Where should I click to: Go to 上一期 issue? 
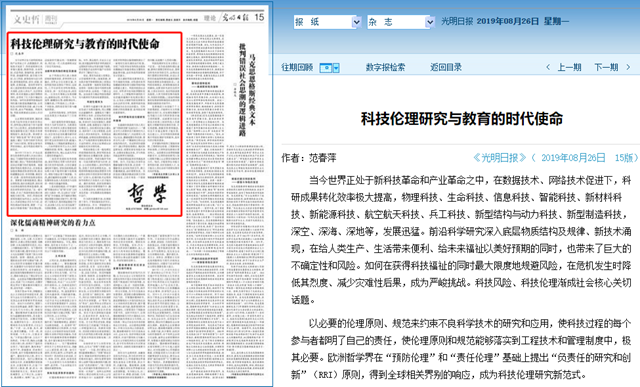click(569, 67)
